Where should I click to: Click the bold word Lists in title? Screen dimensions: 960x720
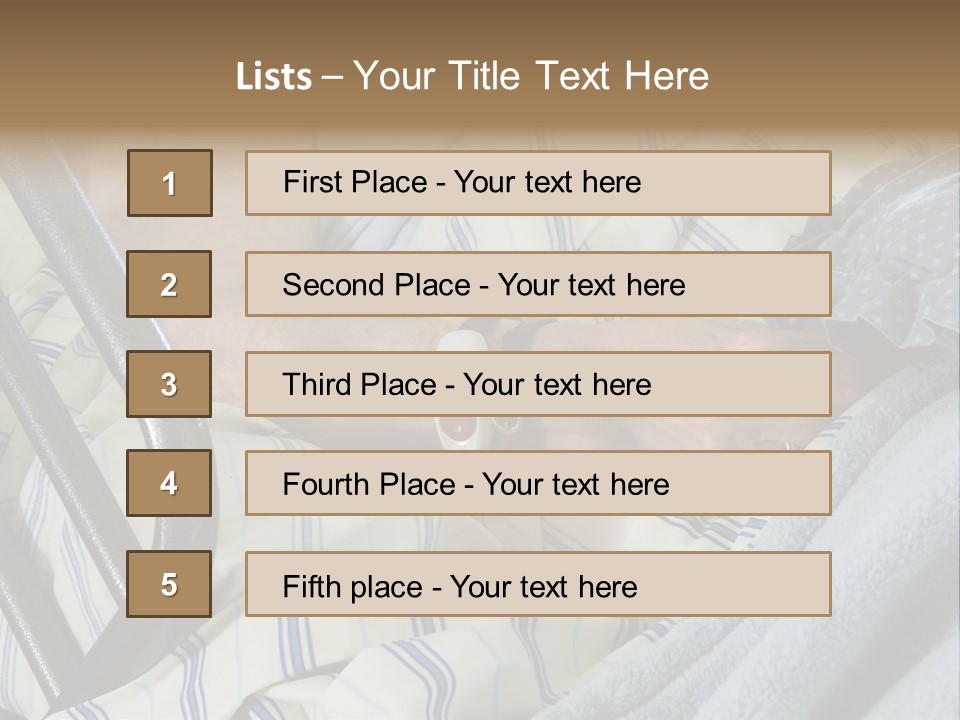pyautogui.click(x=274, y=77)
